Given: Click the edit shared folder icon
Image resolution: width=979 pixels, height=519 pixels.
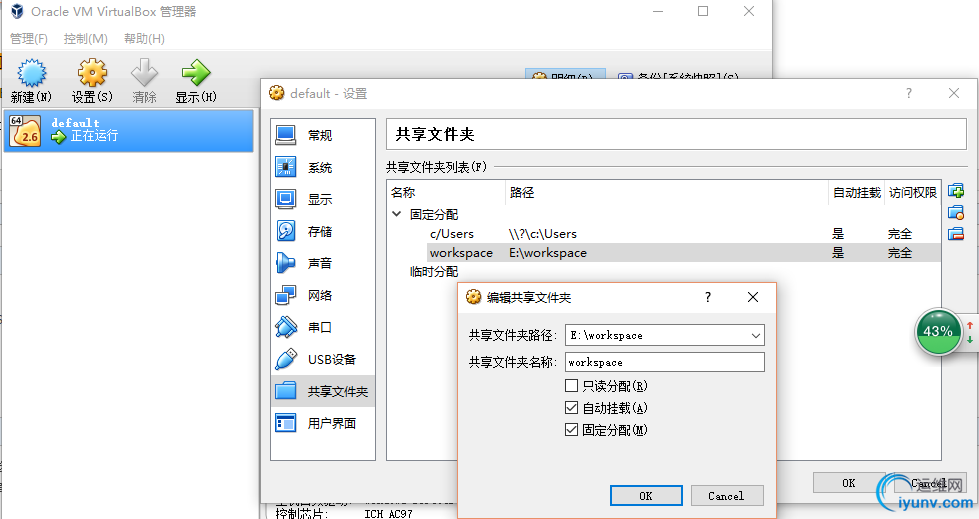Looking at the screenshot, I should (x=956, y=212).
